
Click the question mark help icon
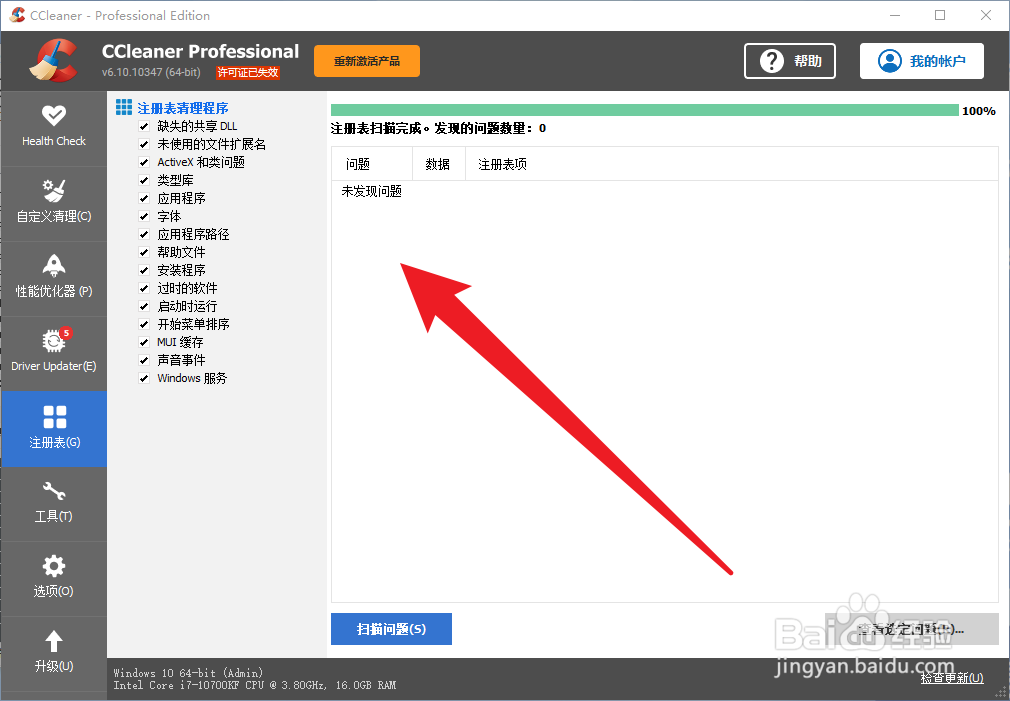(x=771, y=61)
